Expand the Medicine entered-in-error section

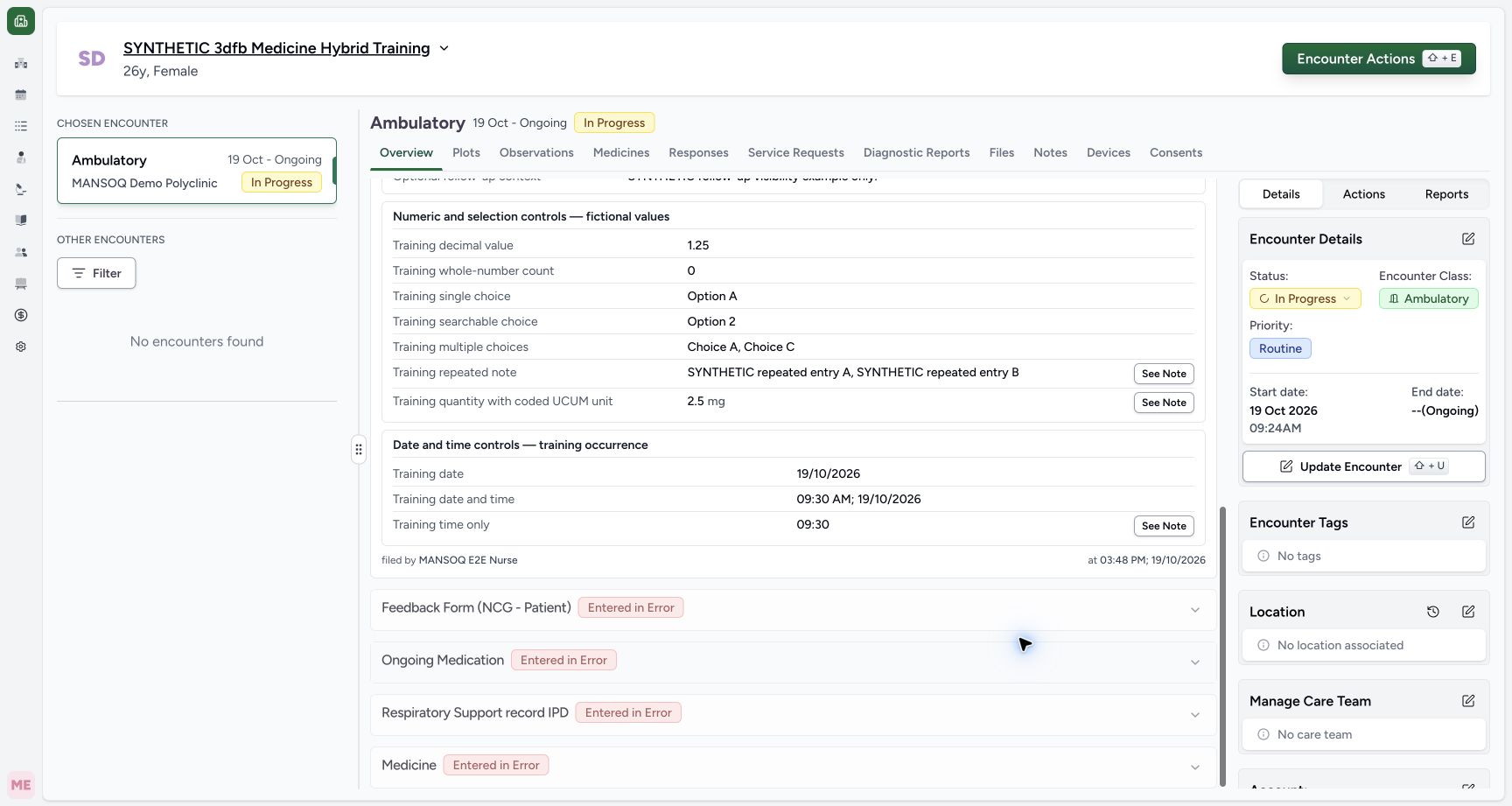[x=793, y=767]
